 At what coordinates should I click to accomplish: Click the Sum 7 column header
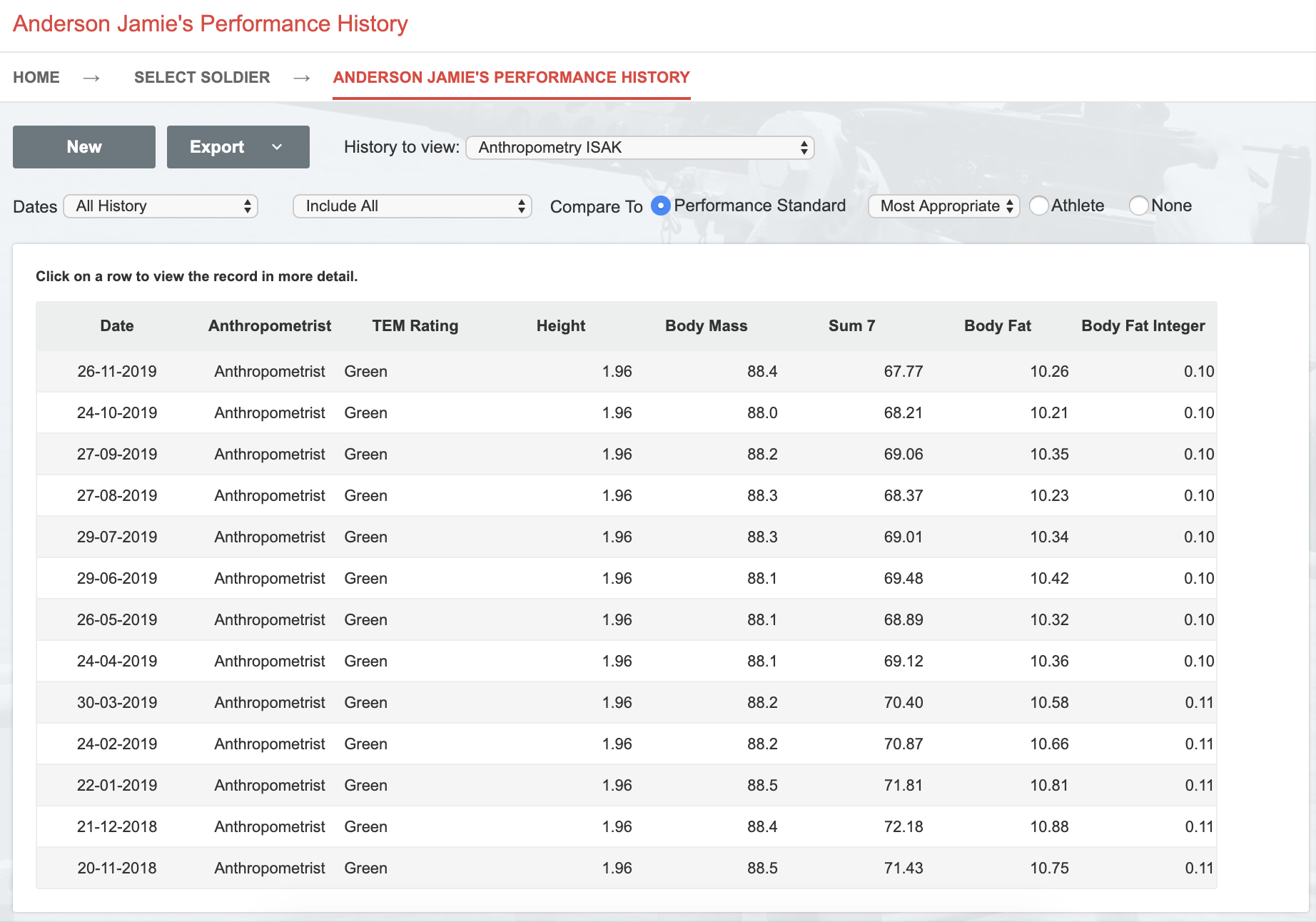[x=852, y=326]
